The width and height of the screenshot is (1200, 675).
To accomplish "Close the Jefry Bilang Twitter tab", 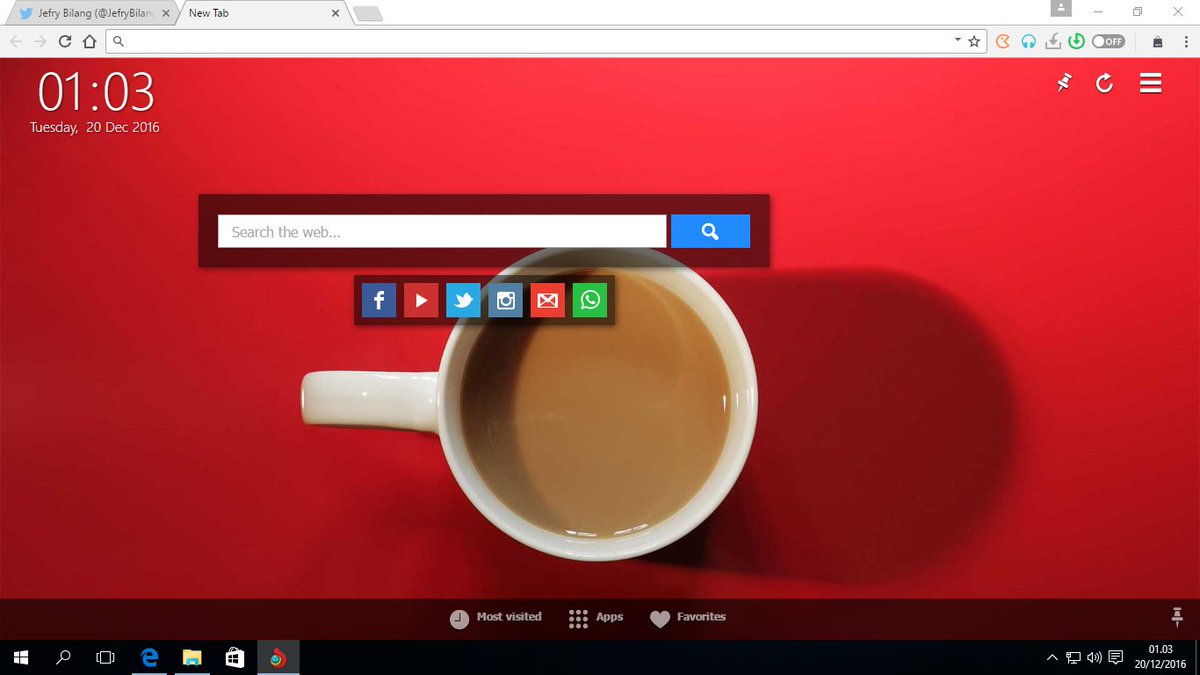I will pos(166,14).
